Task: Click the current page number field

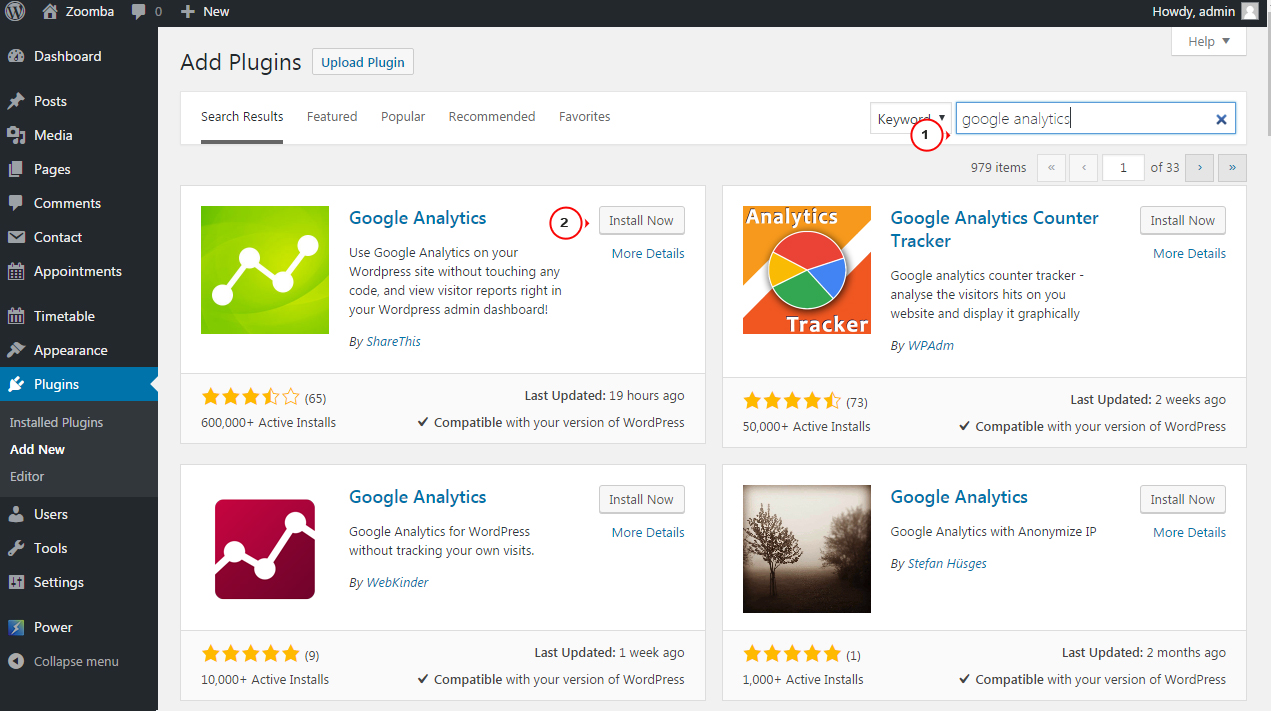Action: (1123, 167)
